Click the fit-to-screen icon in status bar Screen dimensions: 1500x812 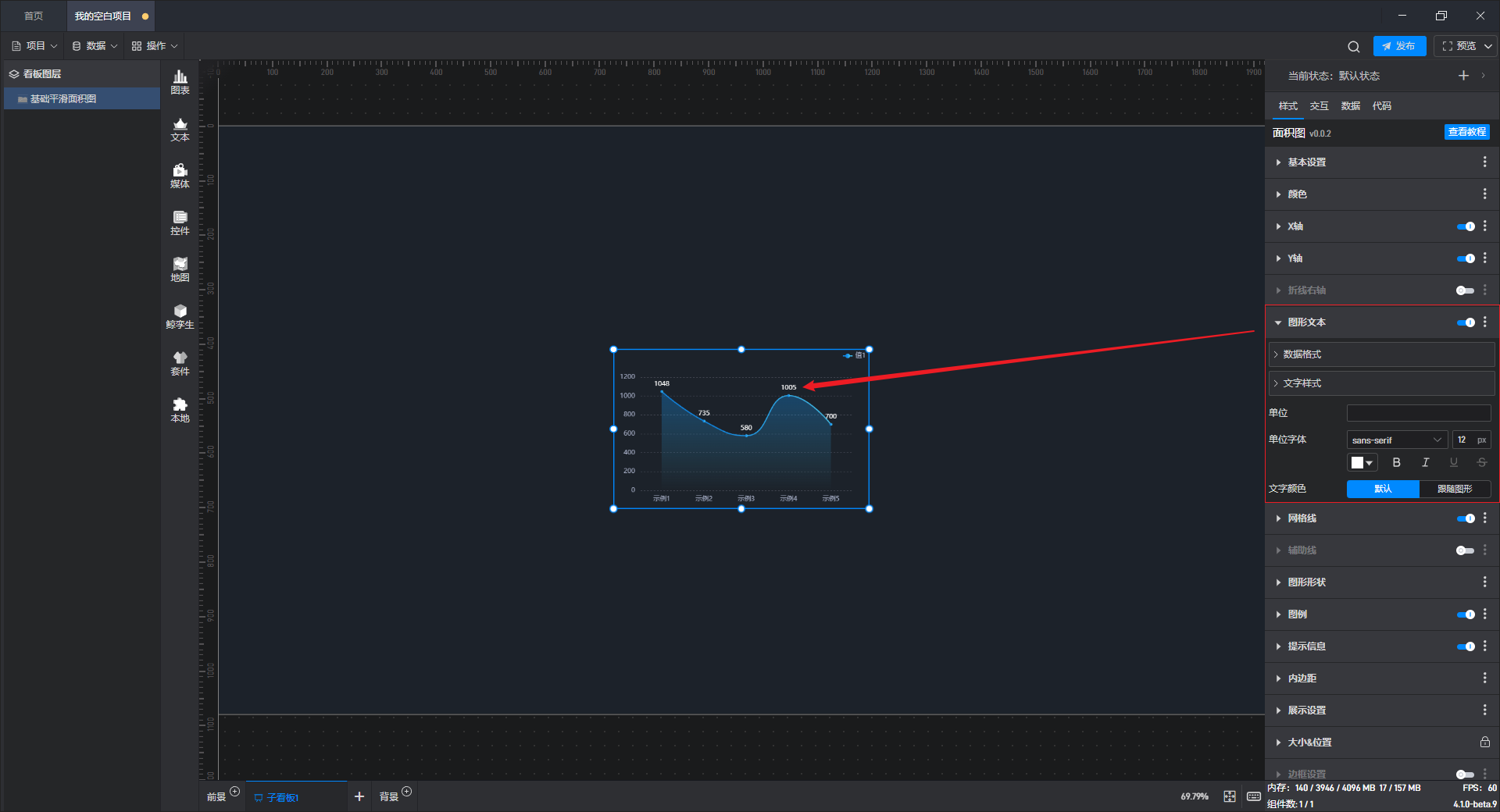pos(1230,796)
